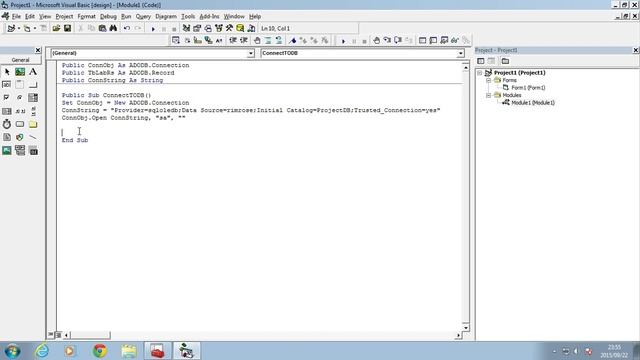Open Properties Window from toolbar

[x=197, y=28]
